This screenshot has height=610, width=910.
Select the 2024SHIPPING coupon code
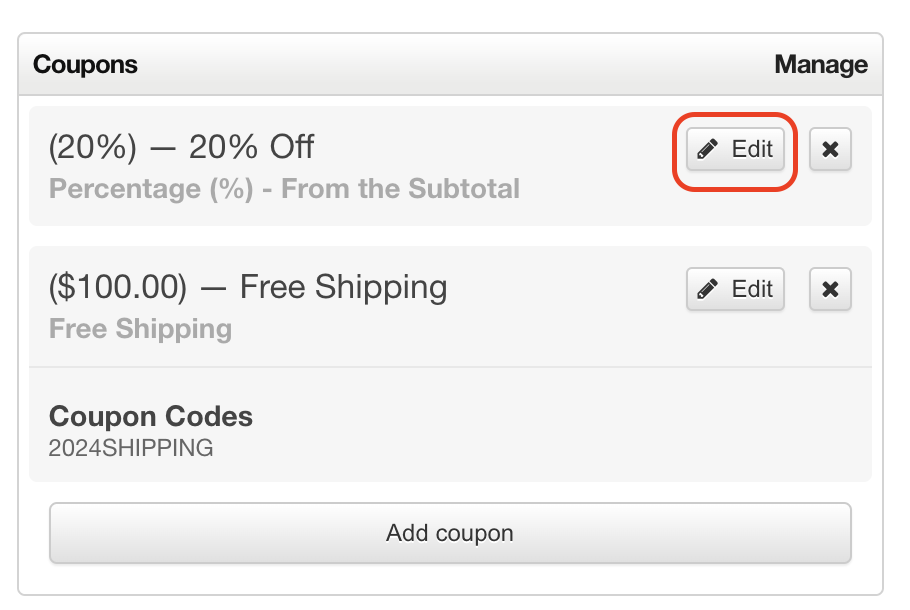131,448
